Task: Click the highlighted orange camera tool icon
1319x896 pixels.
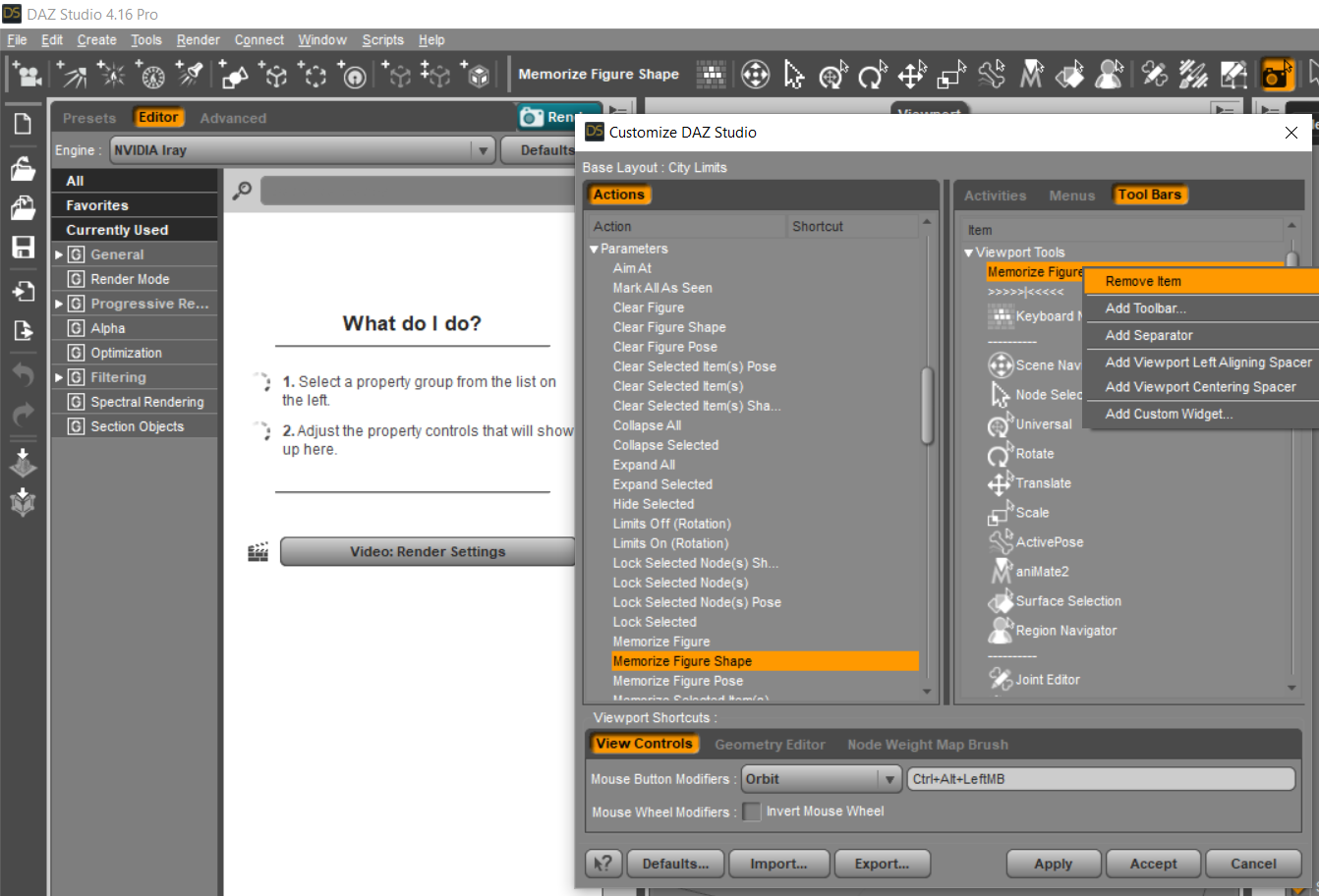Action: coord(1277,74)
